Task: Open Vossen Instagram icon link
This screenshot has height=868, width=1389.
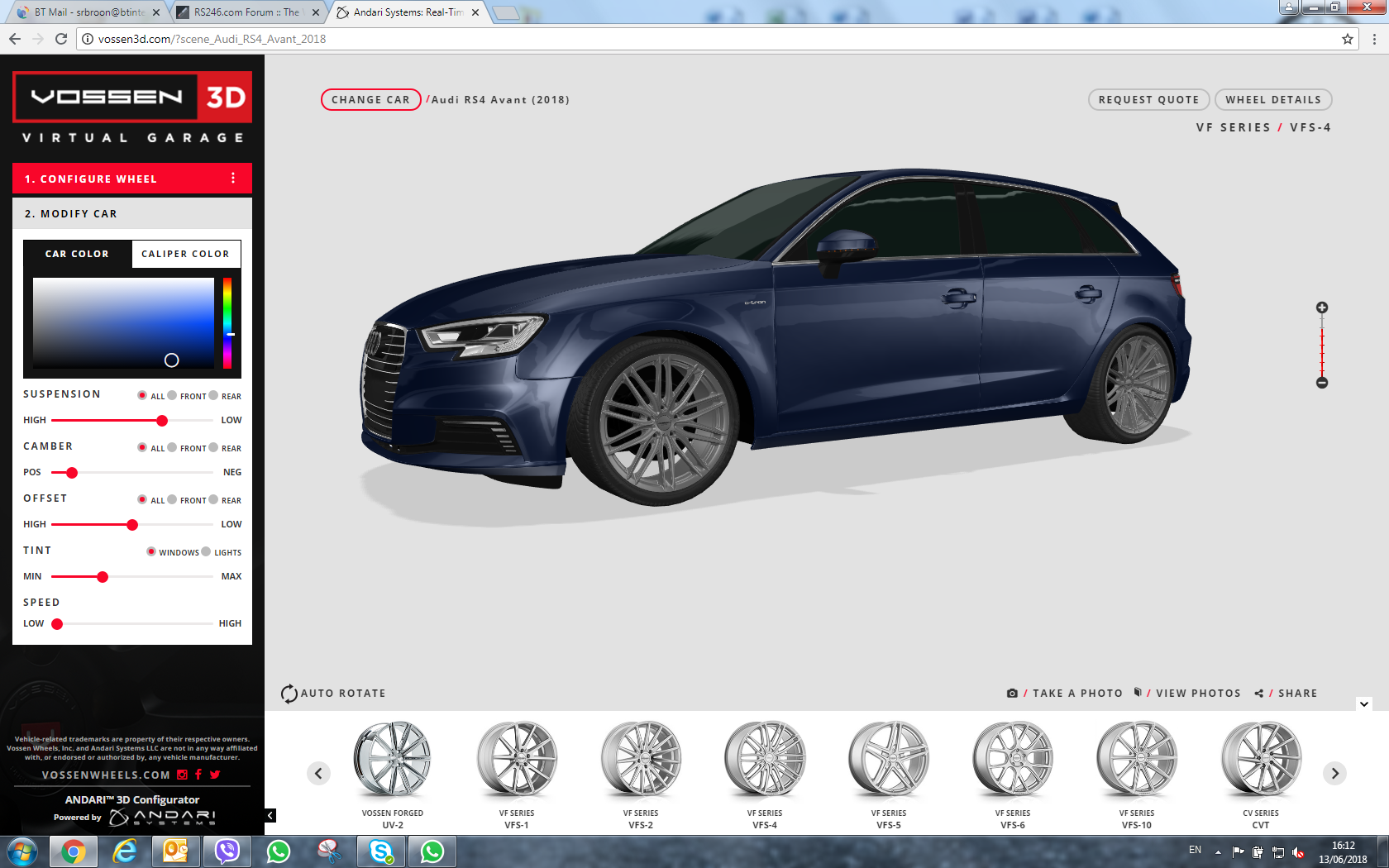Action: pyautogui.click(x=183, y=775)
